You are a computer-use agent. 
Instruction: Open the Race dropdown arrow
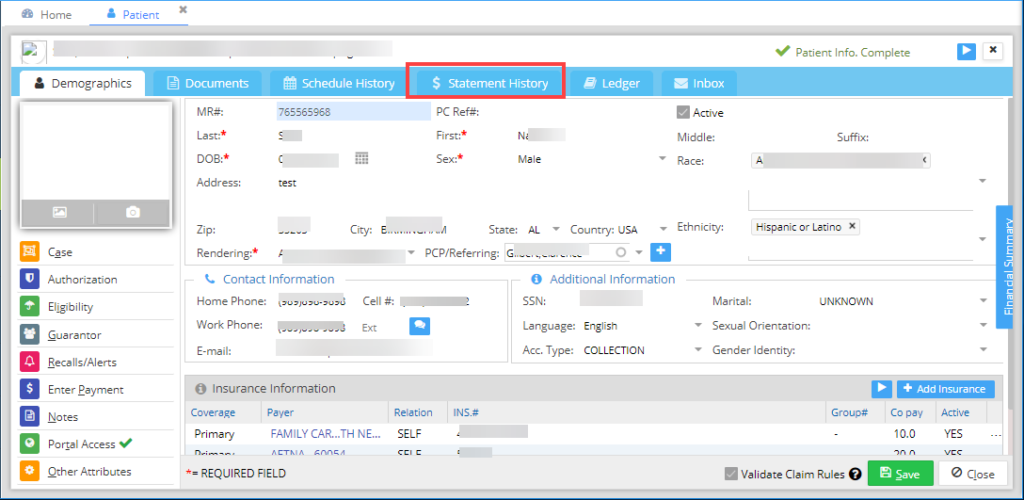point(982,181)
